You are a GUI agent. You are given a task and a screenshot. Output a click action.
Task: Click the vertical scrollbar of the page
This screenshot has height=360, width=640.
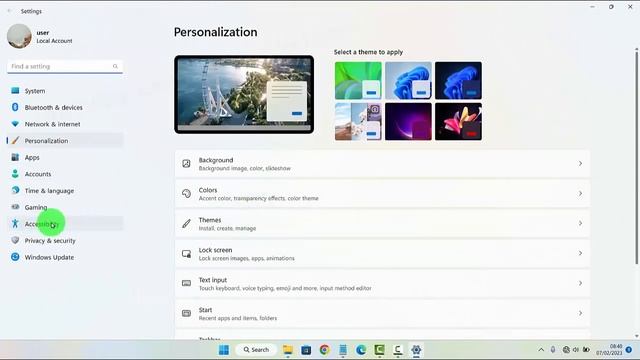tap(636, 157)
